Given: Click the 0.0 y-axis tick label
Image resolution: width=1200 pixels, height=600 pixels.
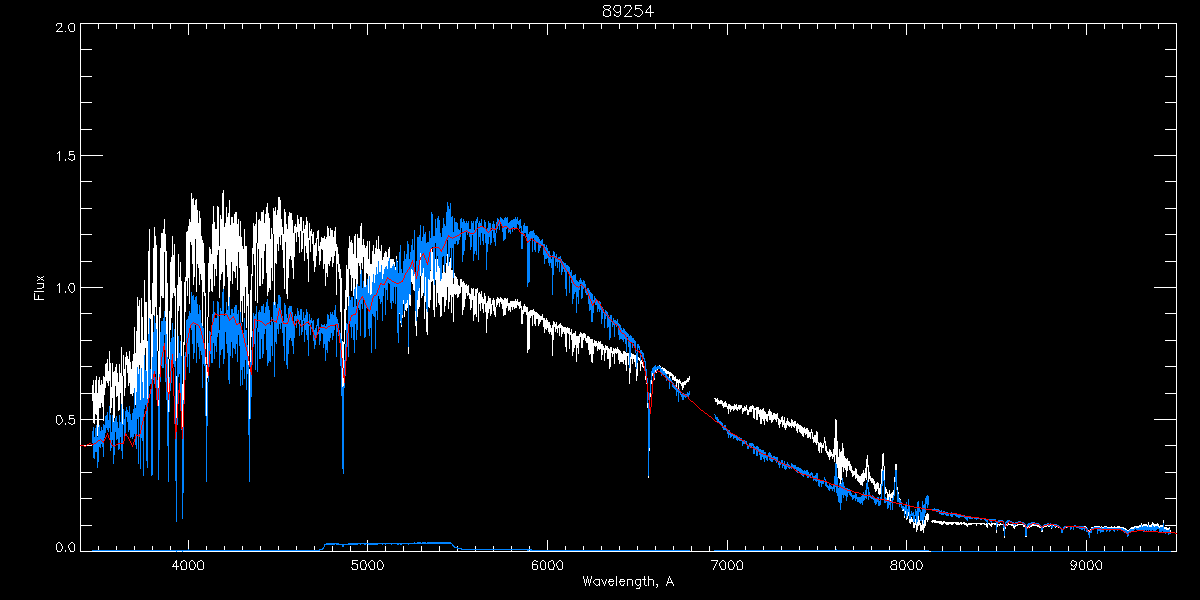Looking at the screenshot, I should (65, 548).
